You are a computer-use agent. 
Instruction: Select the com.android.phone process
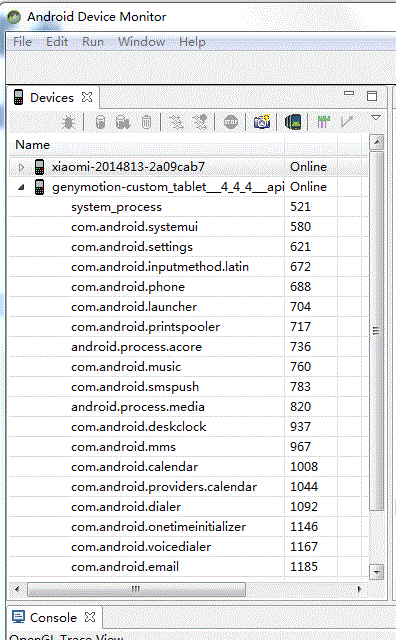[x=128, y=287]
